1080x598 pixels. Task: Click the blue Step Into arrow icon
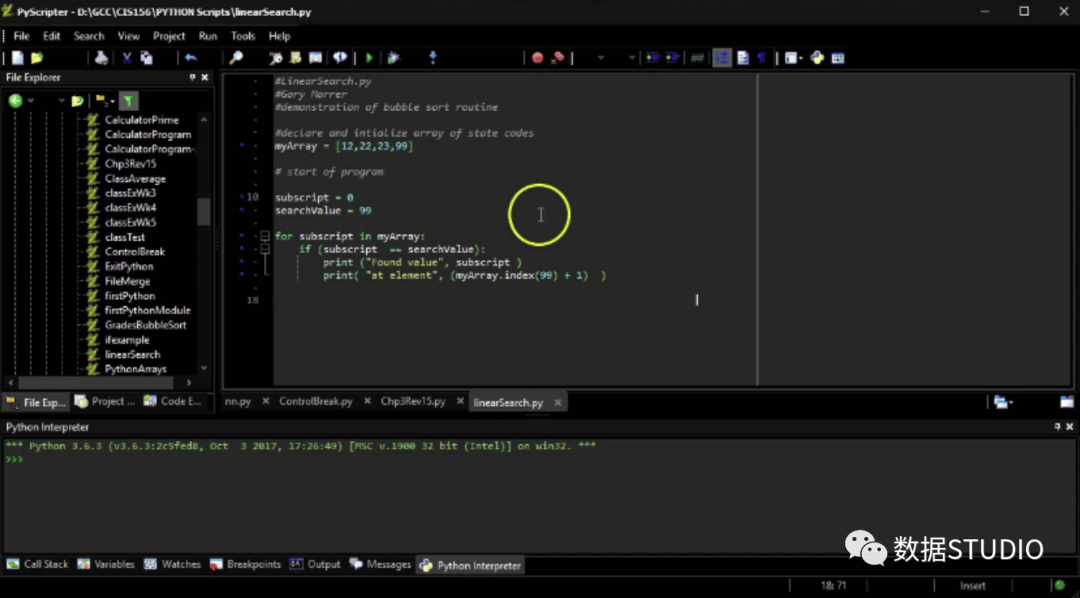point(433,58)
